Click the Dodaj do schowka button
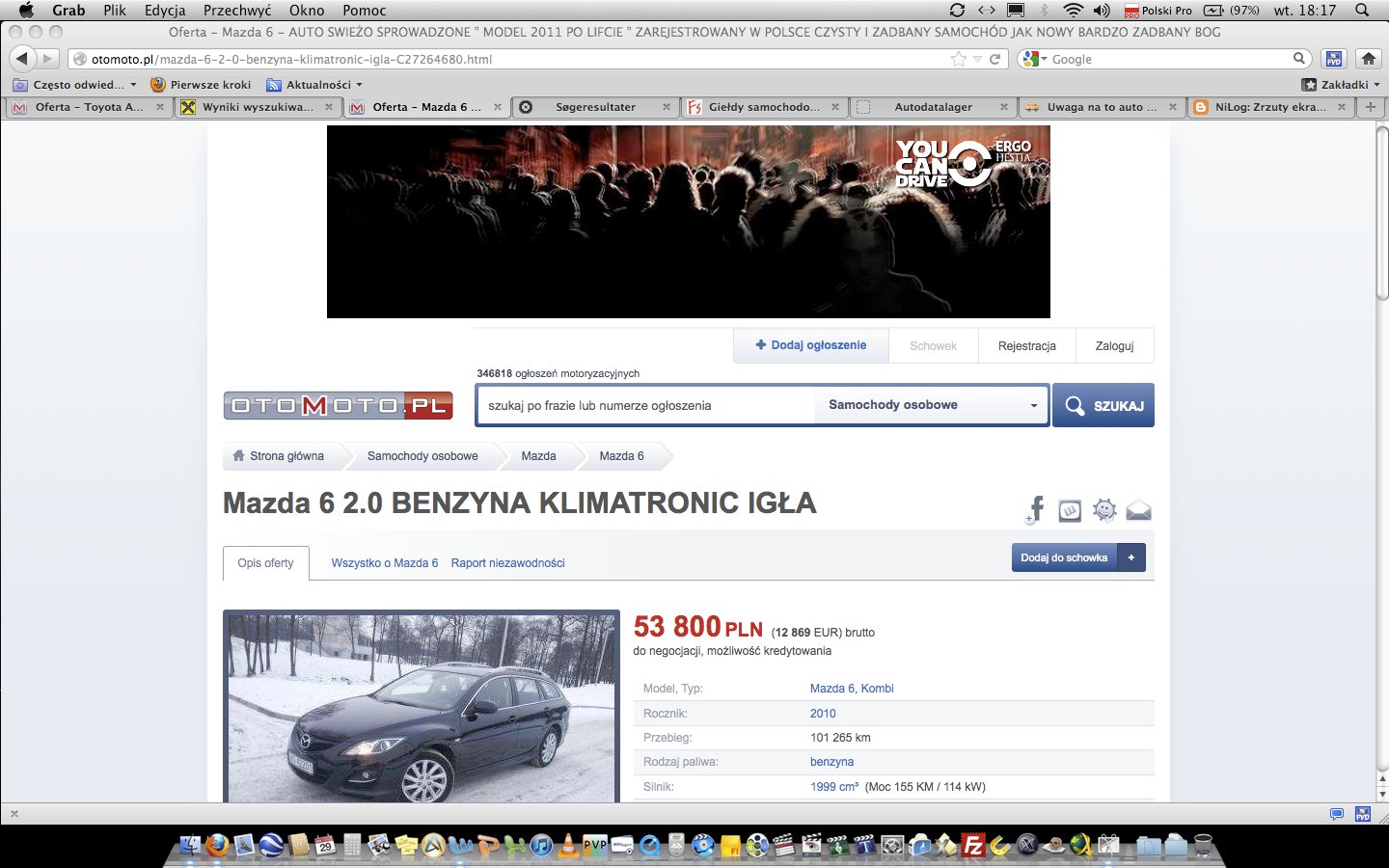This screenshot has height=868, width=1389. 1064,557
